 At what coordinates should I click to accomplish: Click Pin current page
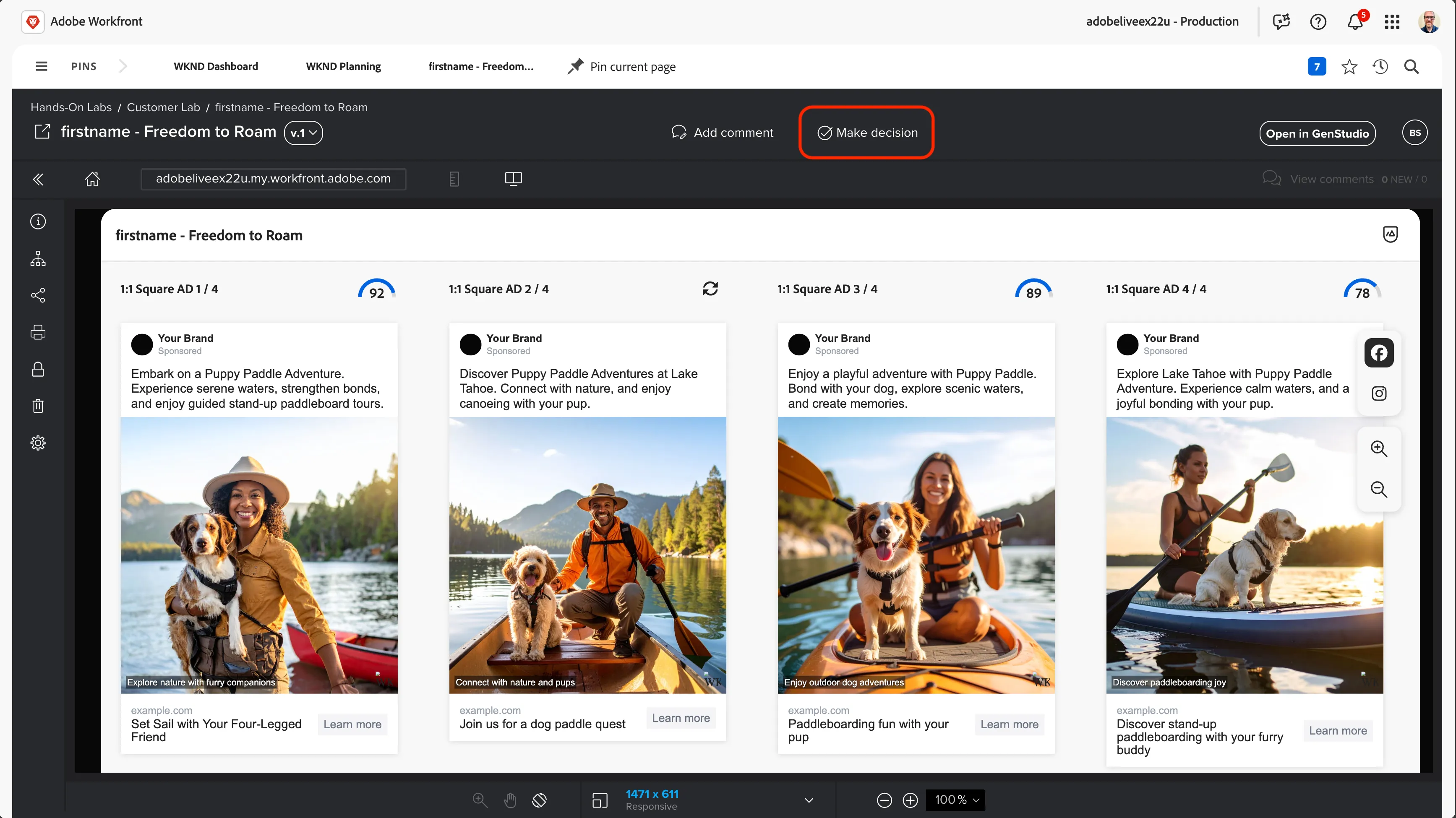pyautogui.click(x=622, y=67)
